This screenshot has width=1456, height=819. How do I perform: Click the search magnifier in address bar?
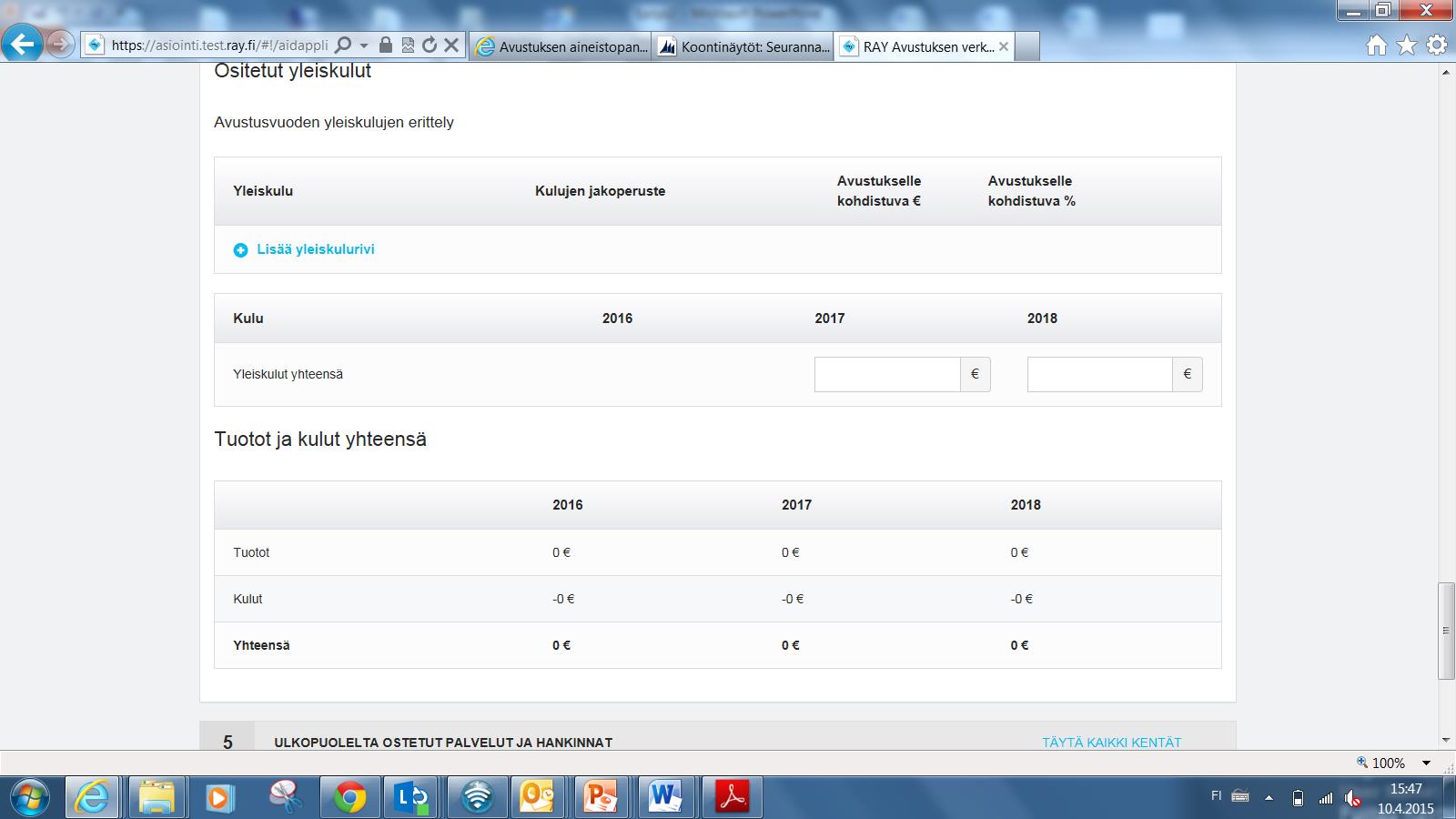[343, 45]
